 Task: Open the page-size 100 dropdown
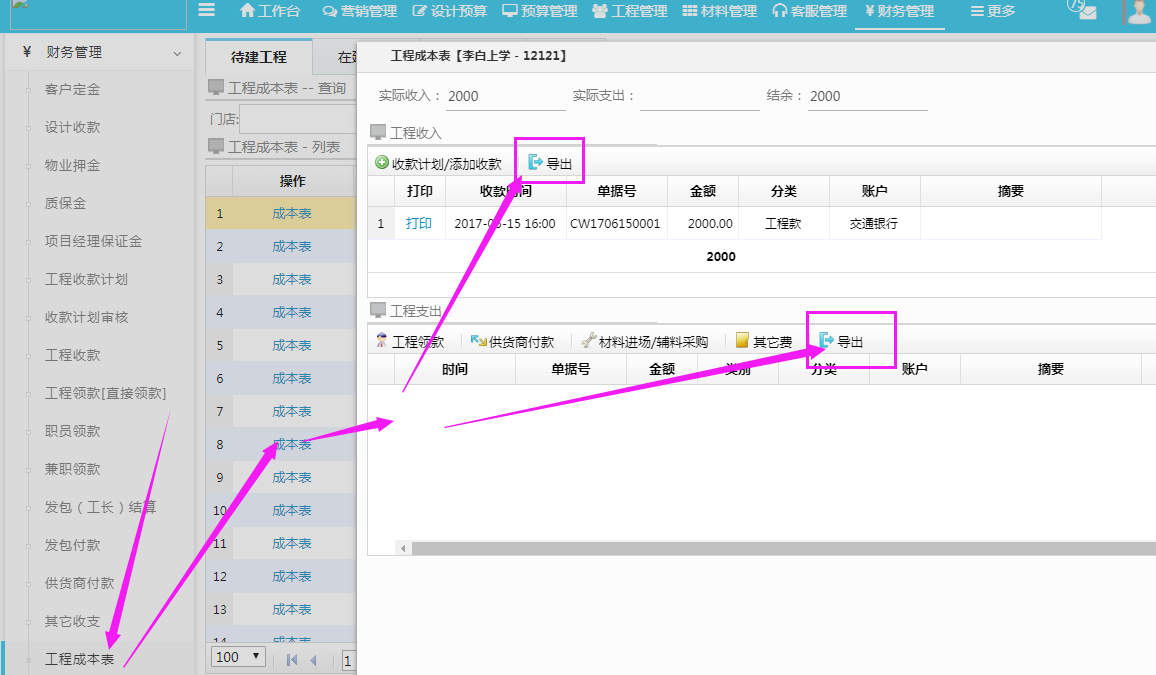(237, 657)
